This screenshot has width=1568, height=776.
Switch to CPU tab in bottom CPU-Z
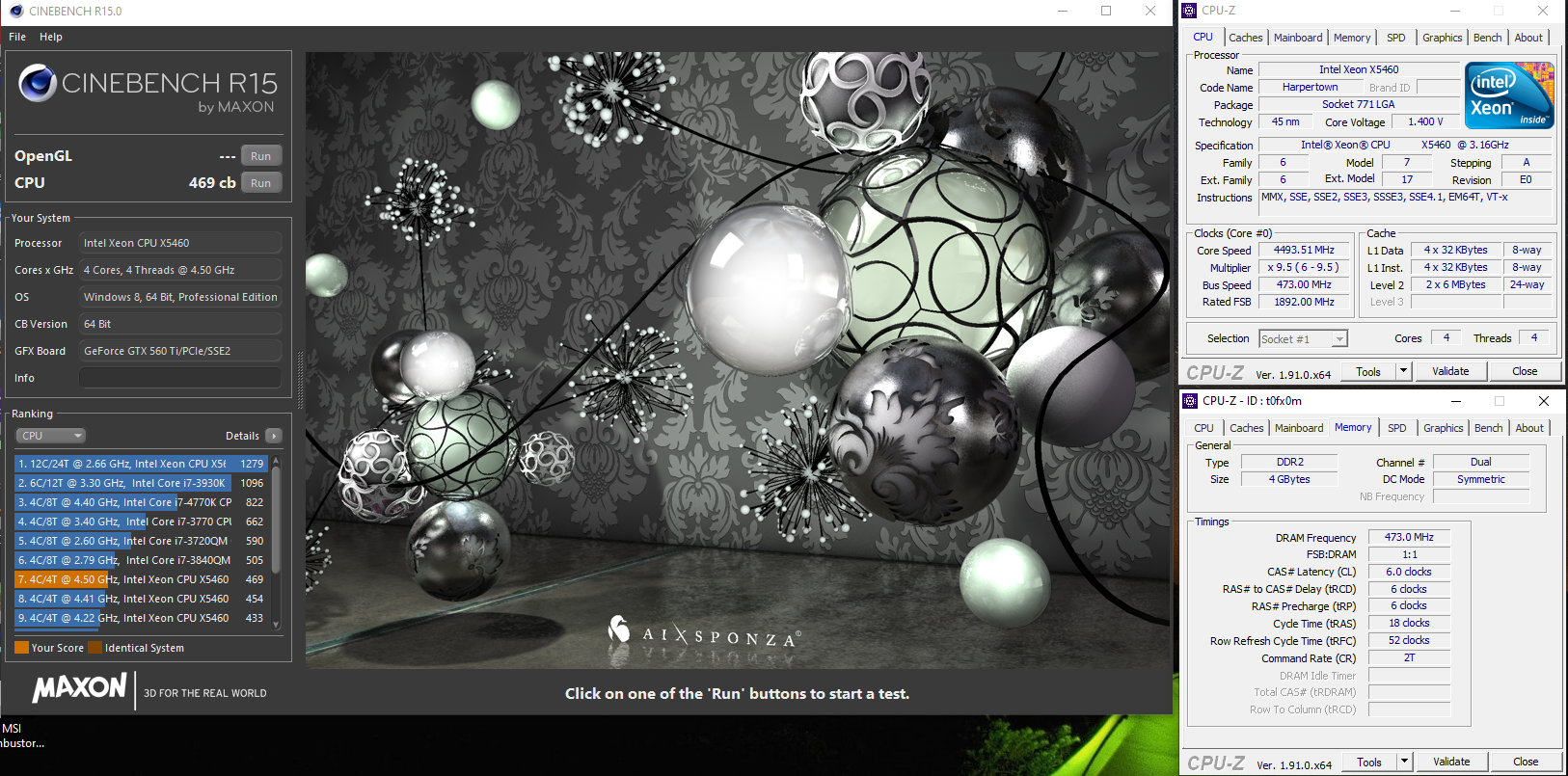coord(1203,428)
